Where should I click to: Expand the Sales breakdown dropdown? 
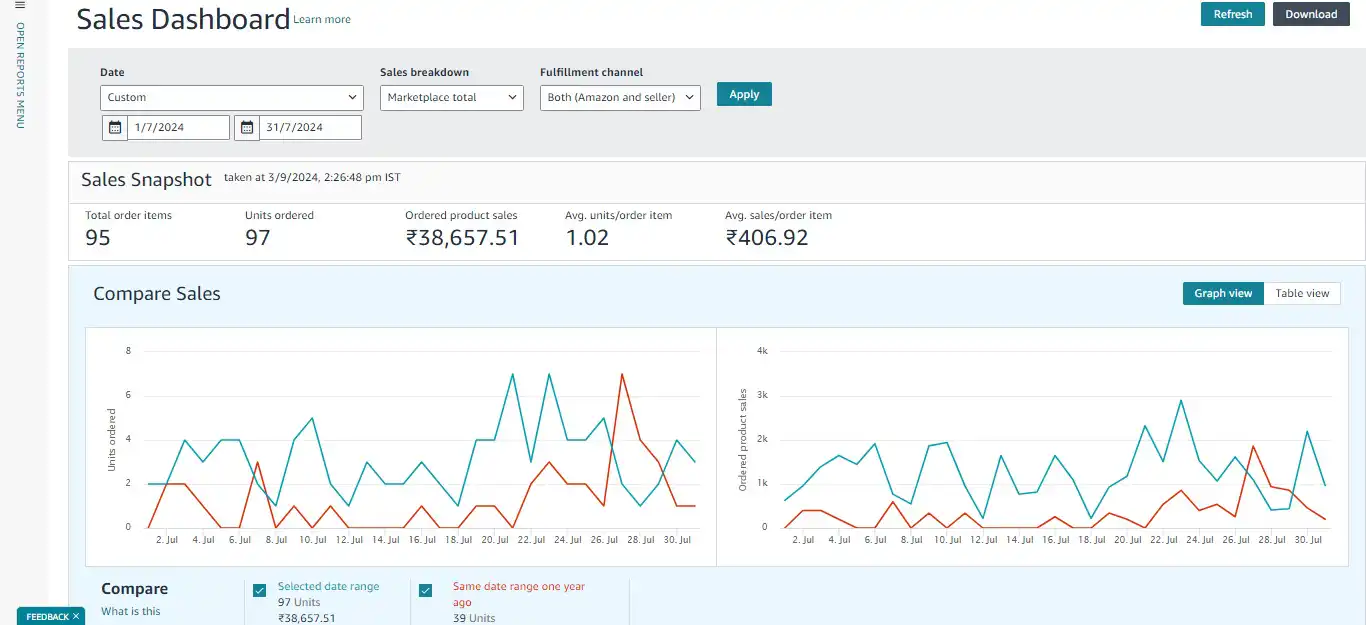pyautogui.click(x=451, y=97)
